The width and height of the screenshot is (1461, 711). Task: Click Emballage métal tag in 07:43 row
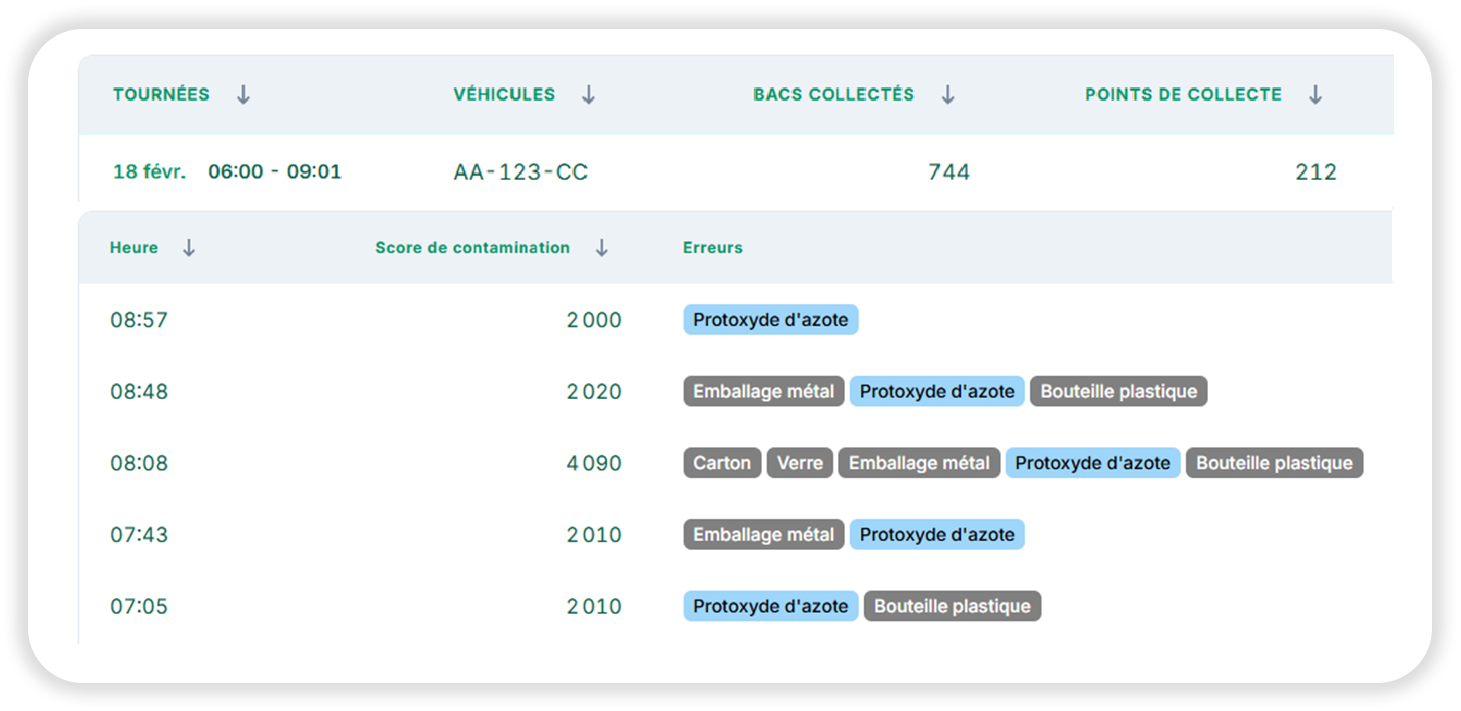[764, 535]
